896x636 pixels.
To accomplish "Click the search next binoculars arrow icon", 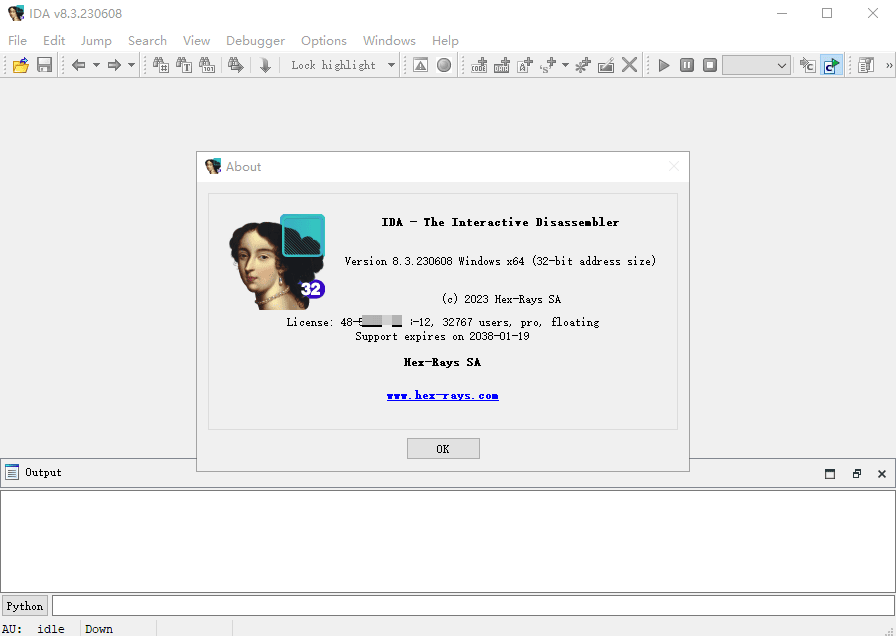I will 235,65.
